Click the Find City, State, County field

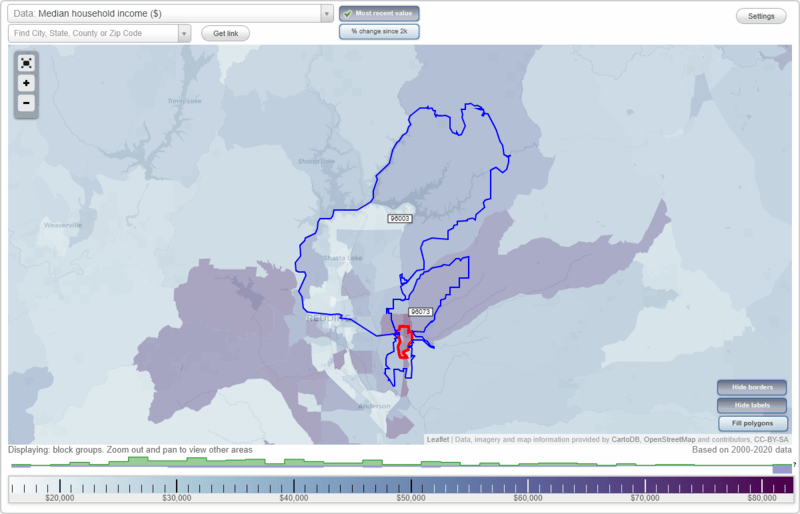93,33
